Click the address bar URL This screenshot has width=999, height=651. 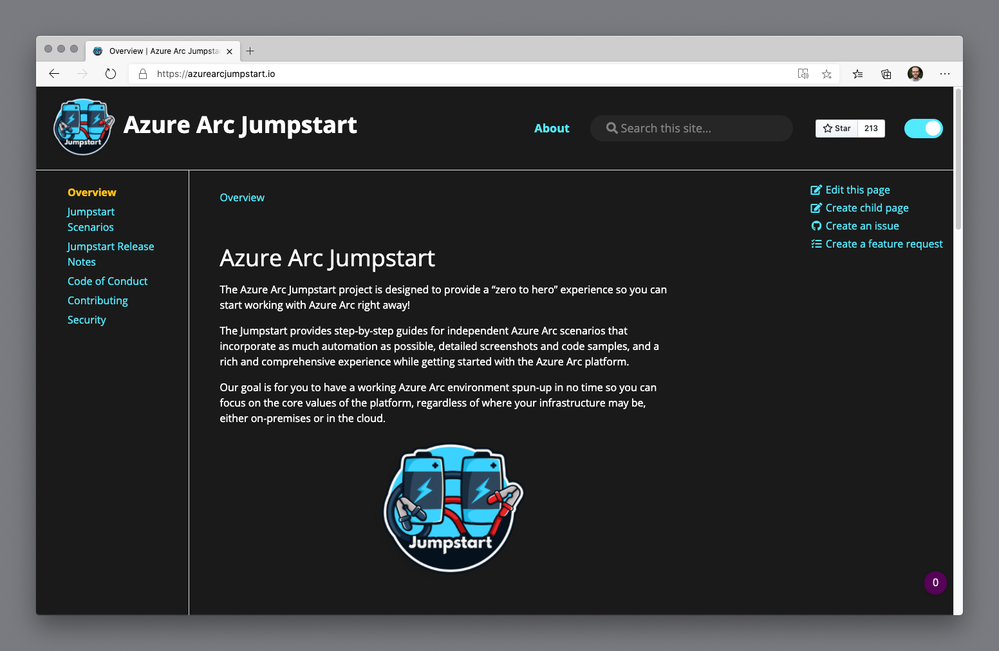pyautogui.click(x=216, y=74)
